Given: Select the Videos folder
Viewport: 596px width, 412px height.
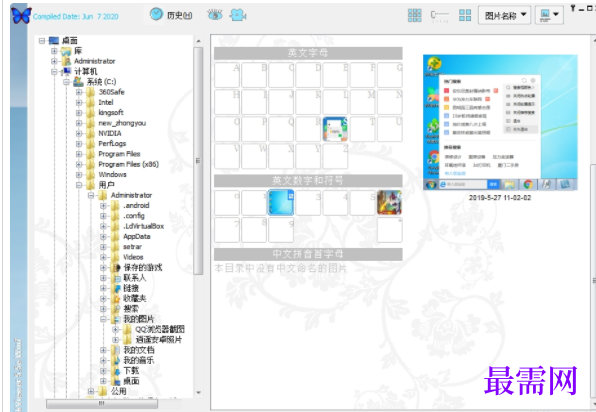Looking at the screenshot, I should click(x=133, y=257).
